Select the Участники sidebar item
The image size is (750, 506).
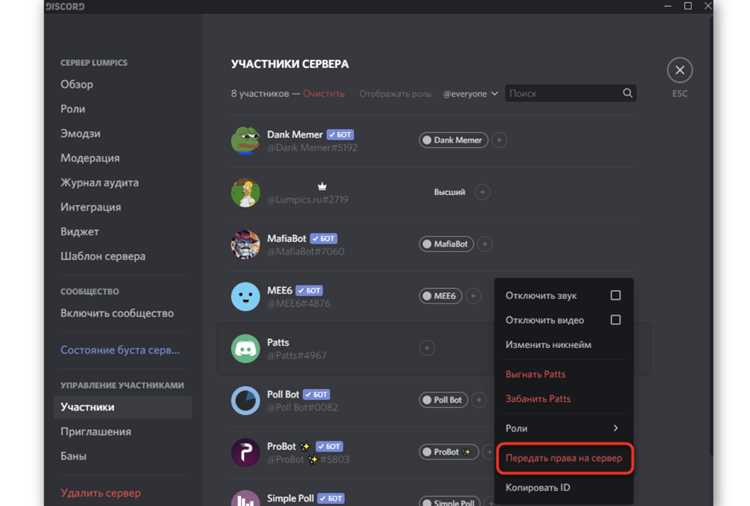coord(122,407)
